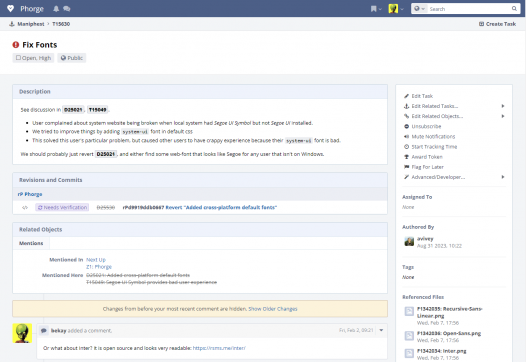
Task: Go to Maniphest breadcrumb
Action: [x=31, y=24]
